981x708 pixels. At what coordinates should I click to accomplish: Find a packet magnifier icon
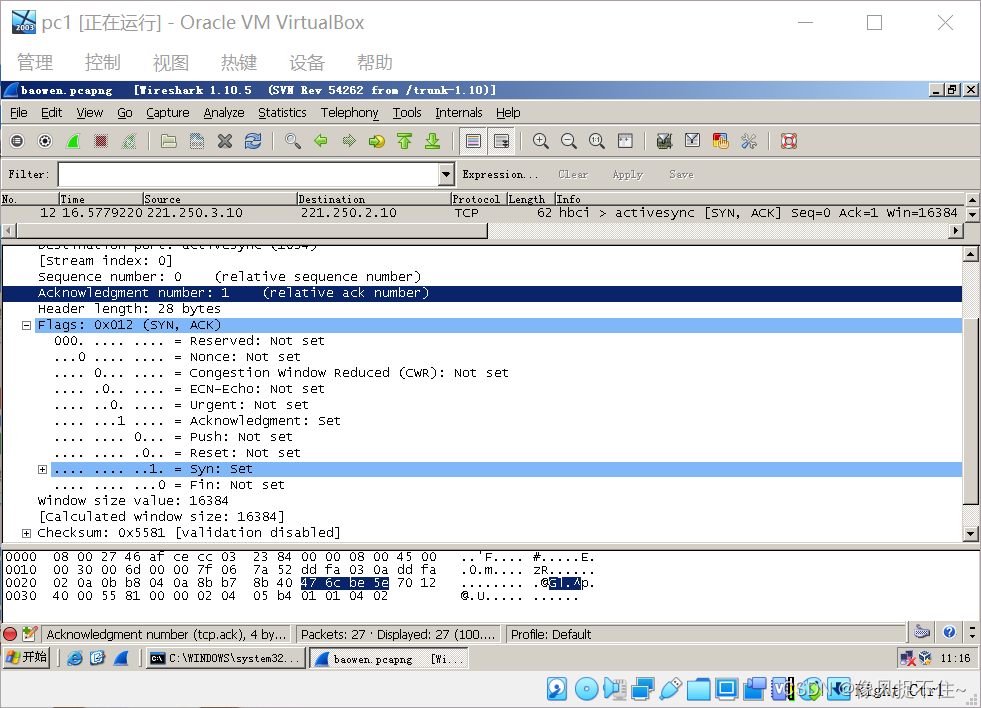coord(292,141)
